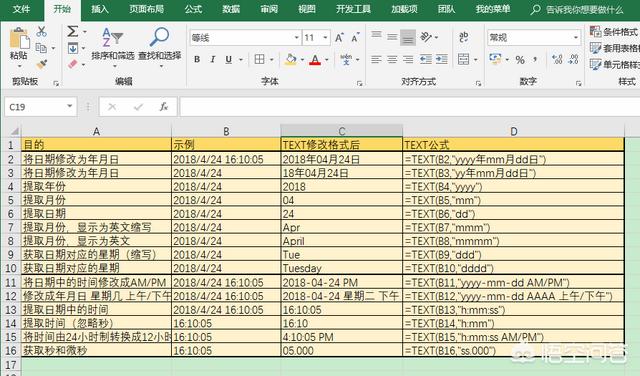
Task: Select cell containing Tuesday
Action: [x=342, y=268]
